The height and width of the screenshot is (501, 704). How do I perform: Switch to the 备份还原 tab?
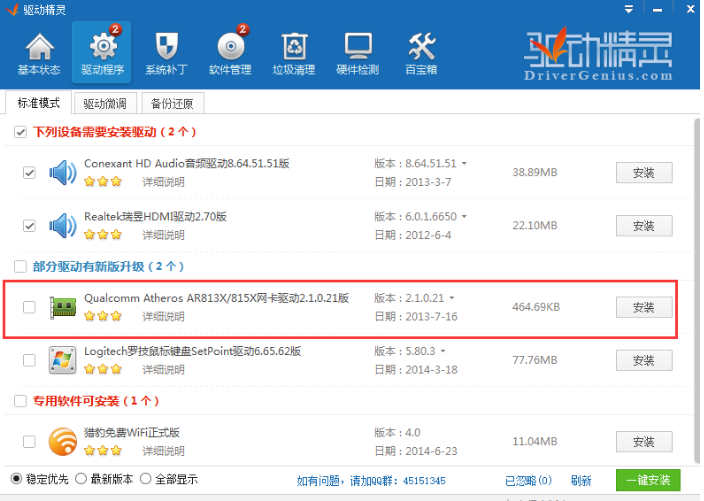click(172, 104)
